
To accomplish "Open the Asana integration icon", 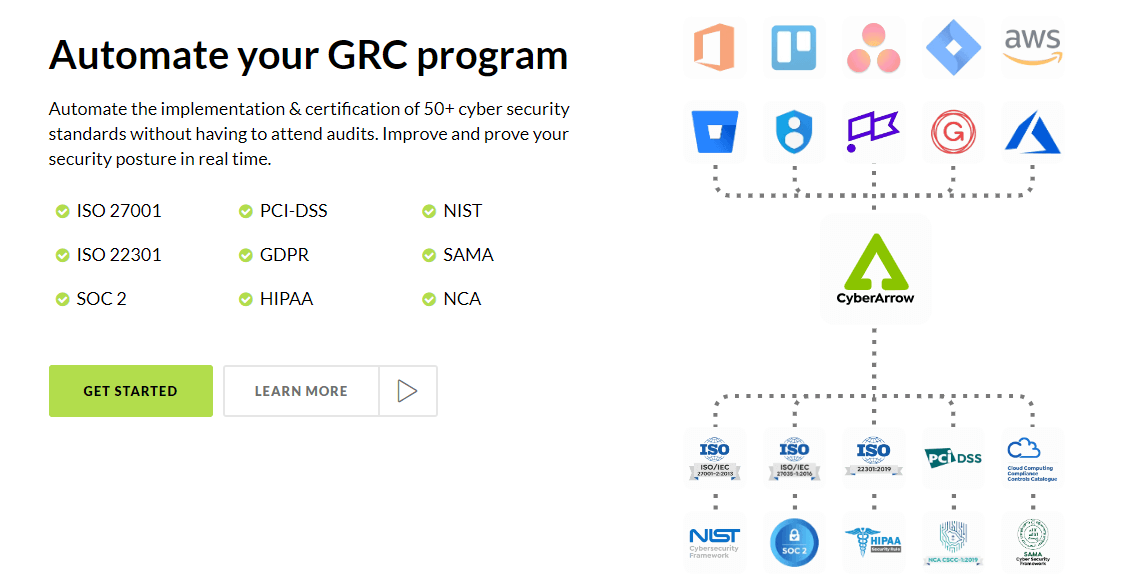I will click(874, 47).
